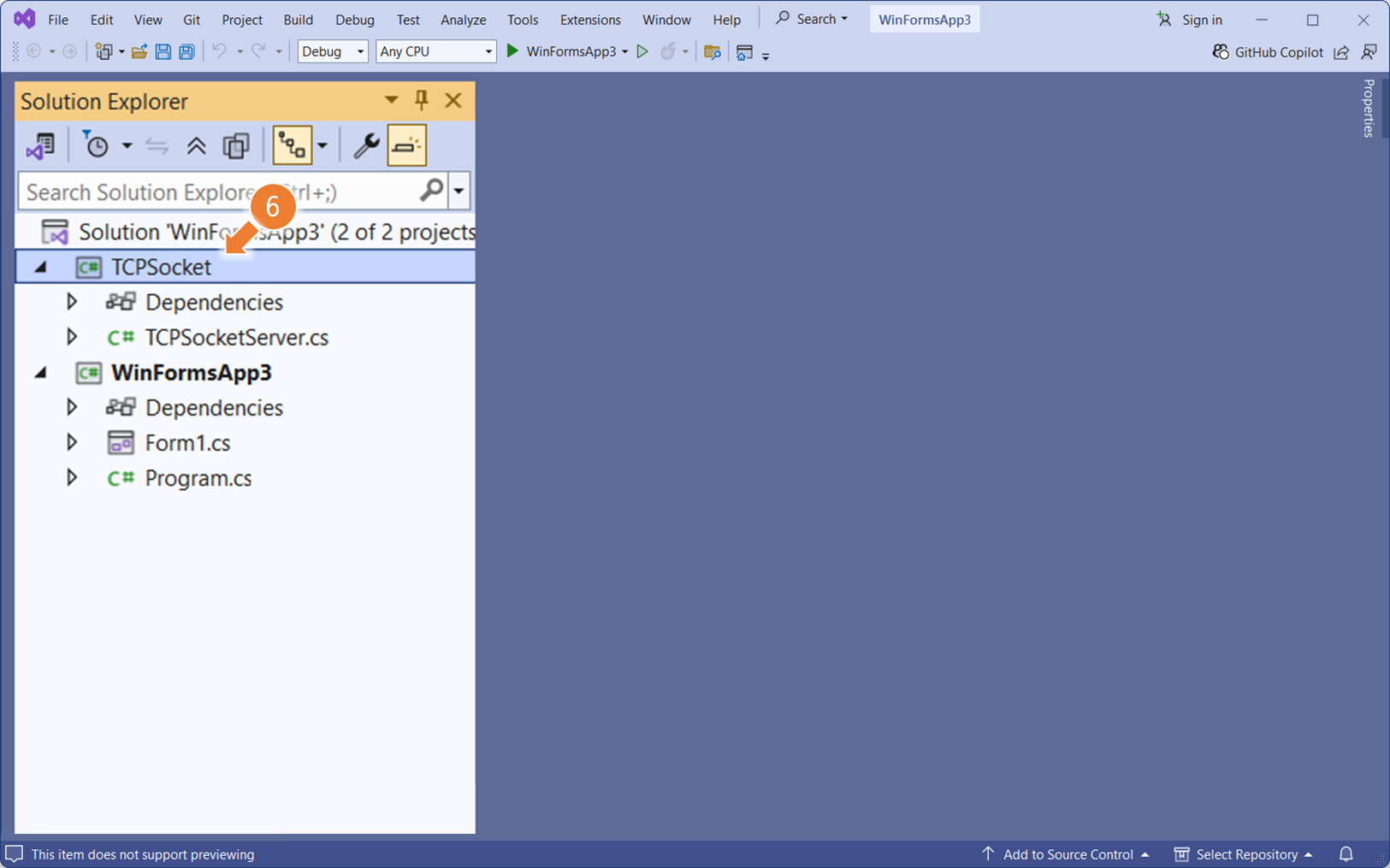Screen dimensions: 1390x868
Task: Open the Properties side tab
Action: [1369, 108]
